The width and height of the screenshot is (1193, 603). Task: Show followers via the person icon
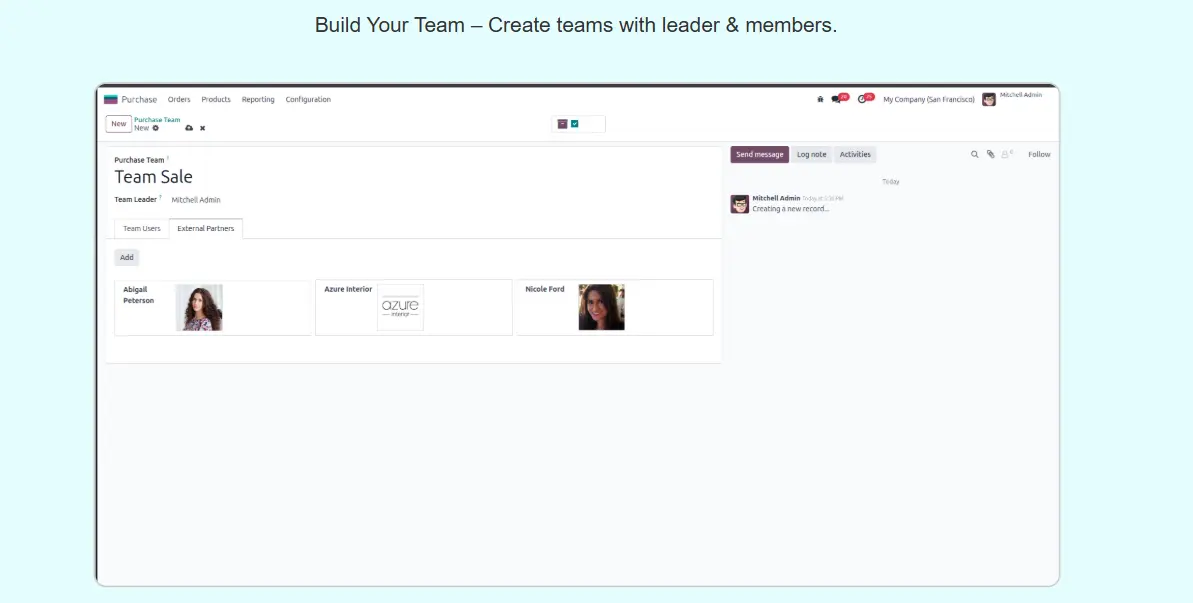pyautogui.click(x=1006, y=154)
